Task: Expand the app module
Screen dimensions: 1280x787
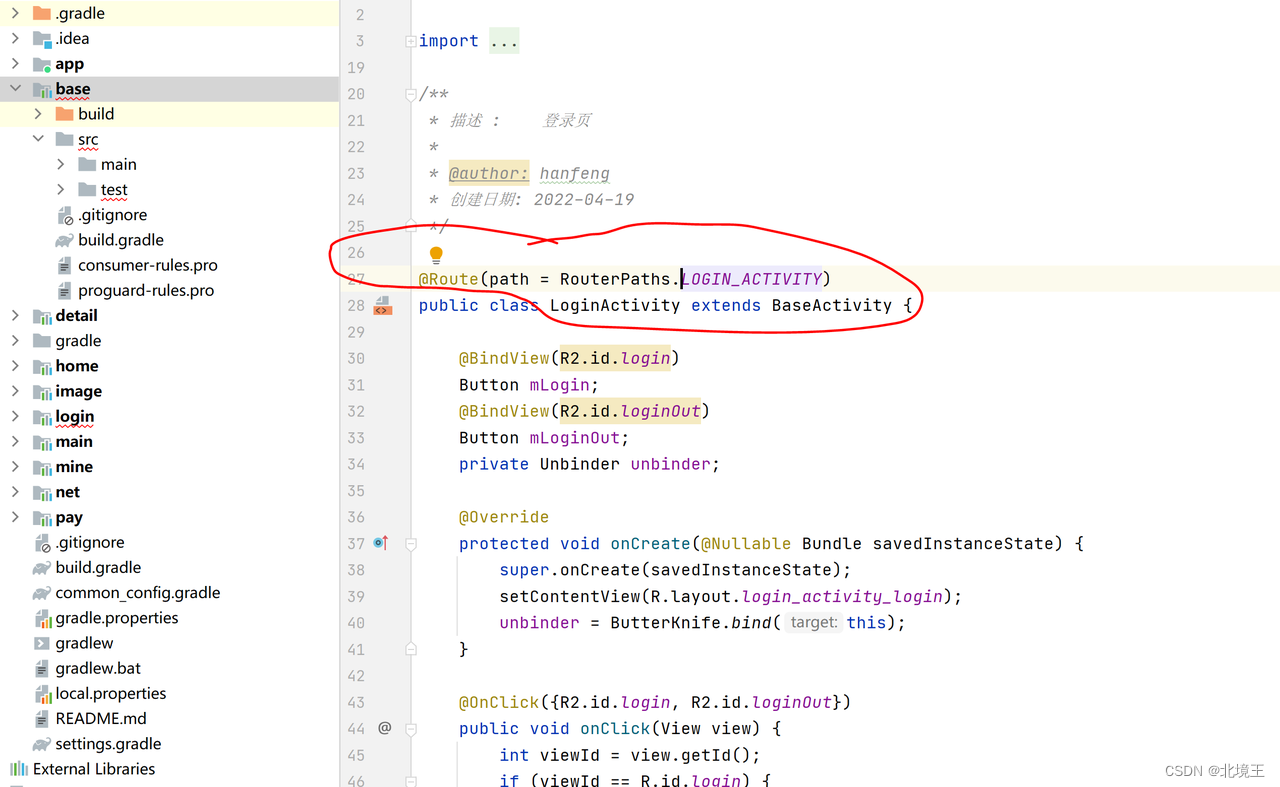Action: pos(15,64)
